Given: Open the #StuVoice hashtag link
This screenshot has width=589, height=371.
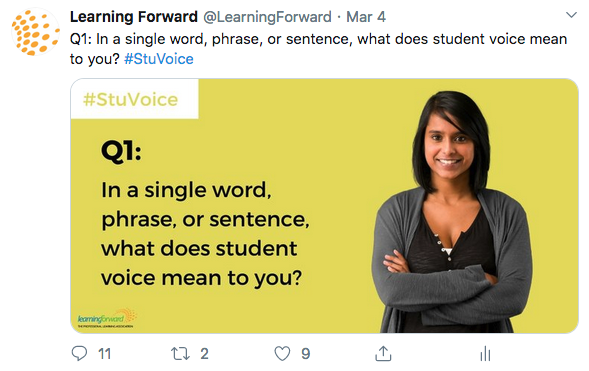Looking at the screenshot, I should pyautogui.click(x=159, y=59).
